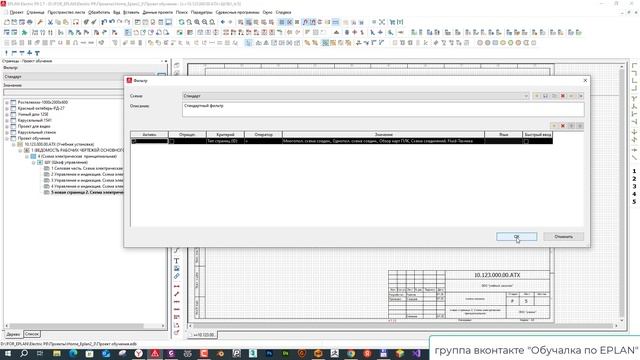The width and height of the screenshot is (640, 360).
Task: Open the Проект menu
Action: [16, 12]
